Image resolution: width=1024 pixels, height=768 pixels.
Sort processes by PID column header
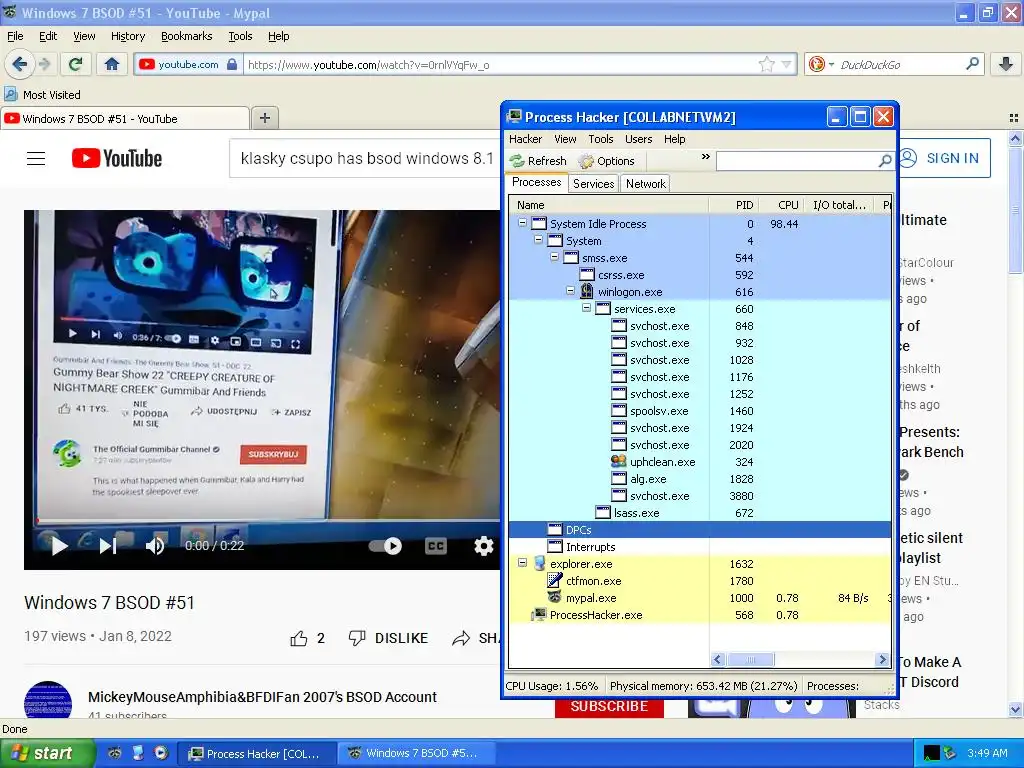734,205
